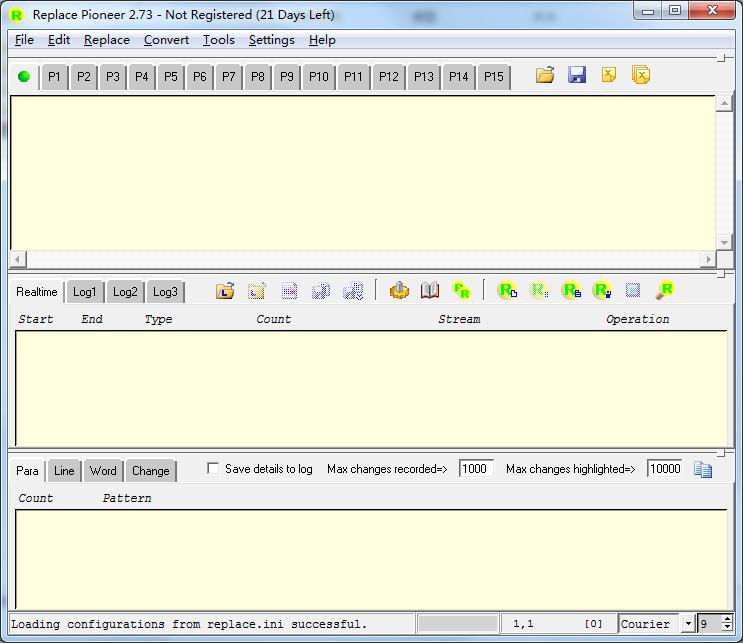The image size is (743, 643).
Task: Click the font size field showing 9
Action: coord(709,624)
